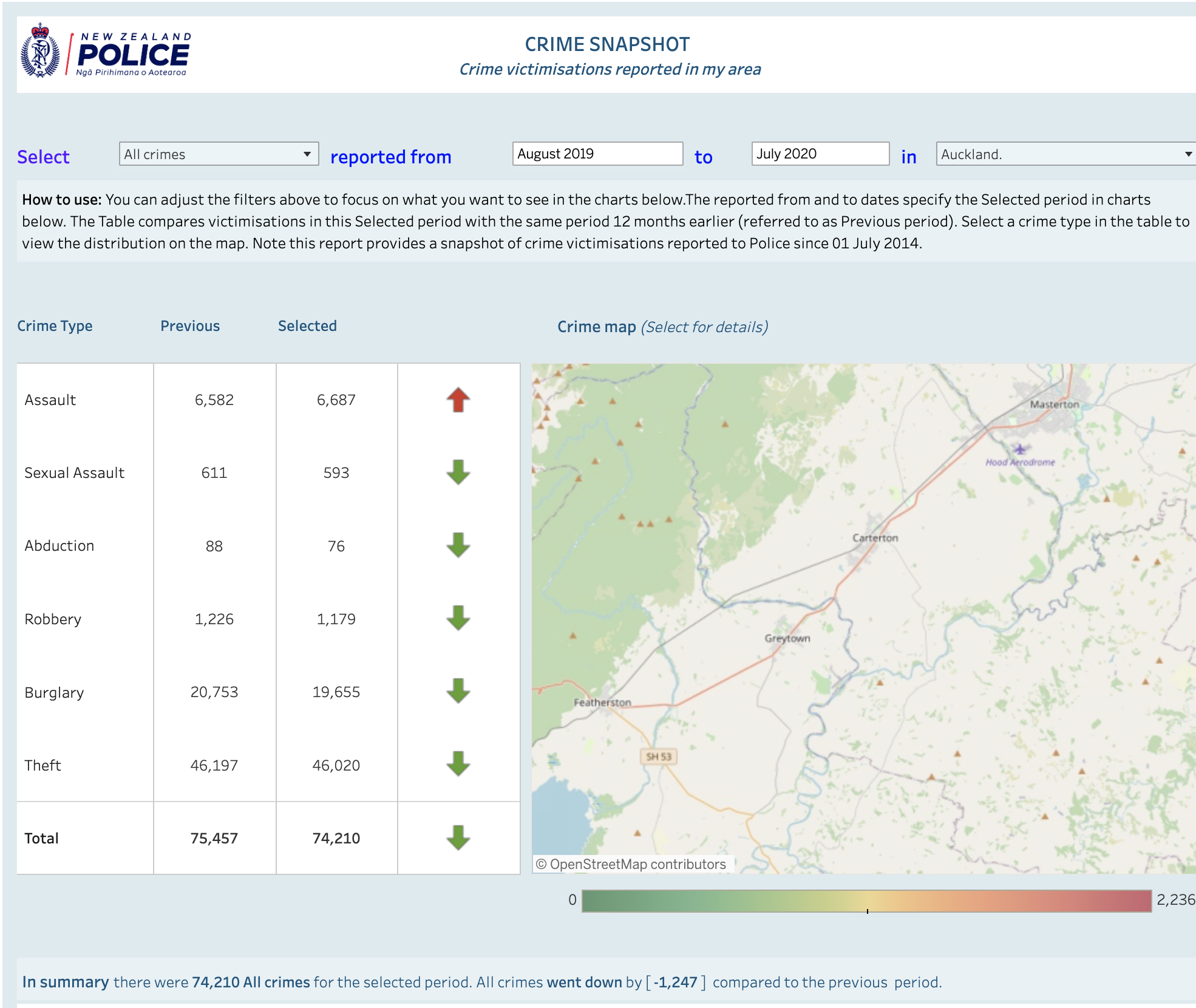This screenshot has height=1008, width=1196.
Task: Click the map color legend gradient bar
Action: 866,901
